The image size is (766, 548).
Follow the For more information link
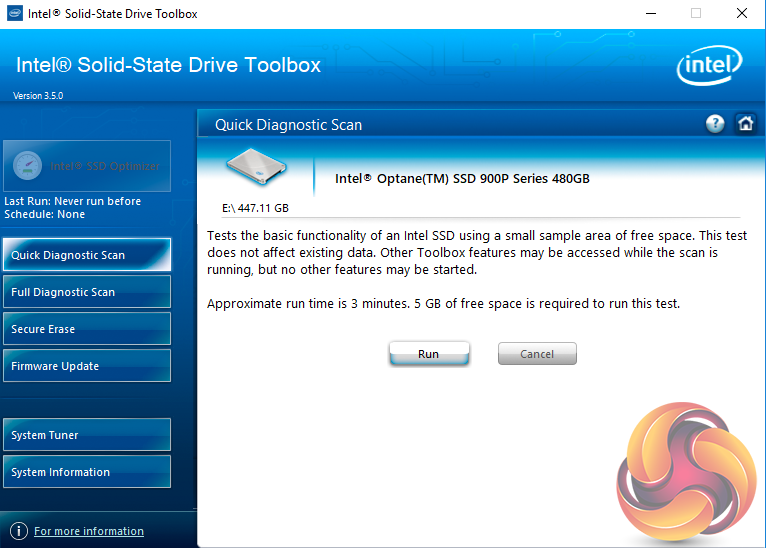[89, 531]
